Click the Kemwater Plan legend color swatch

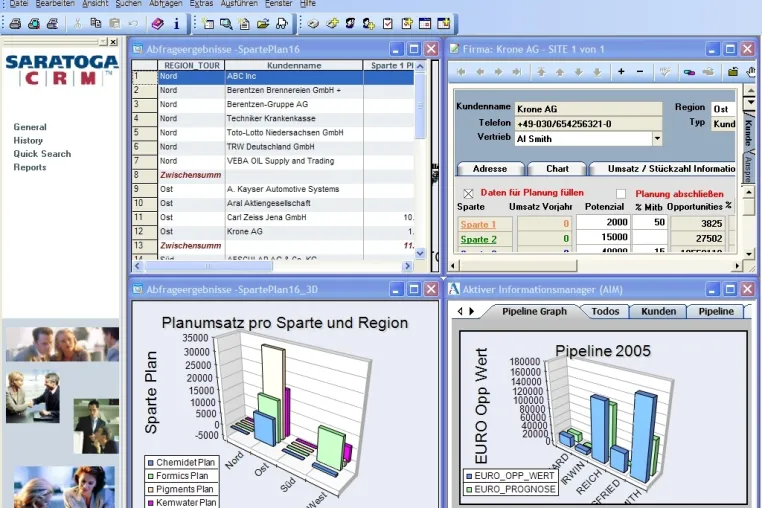pyautogui.click(x=151, y=503)
